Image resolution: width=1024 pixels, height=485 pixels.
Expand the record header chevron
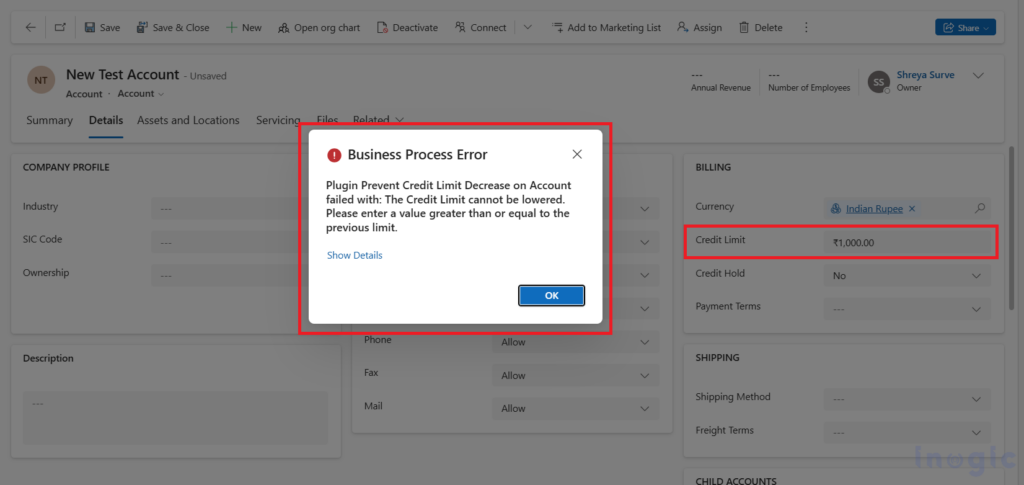pos(978,76)
